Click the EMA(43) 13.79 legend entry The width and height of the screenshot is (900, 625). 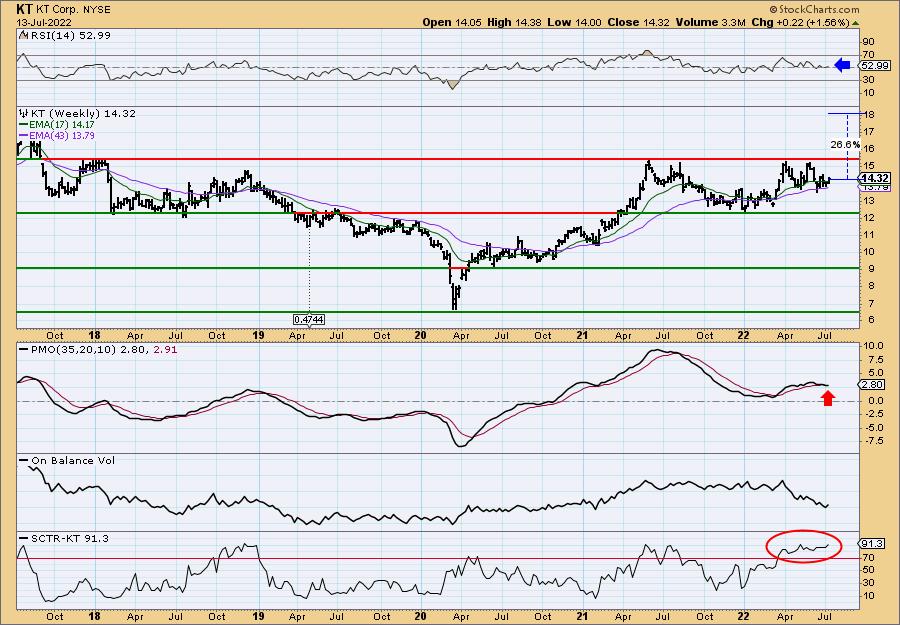pos(62,136)
